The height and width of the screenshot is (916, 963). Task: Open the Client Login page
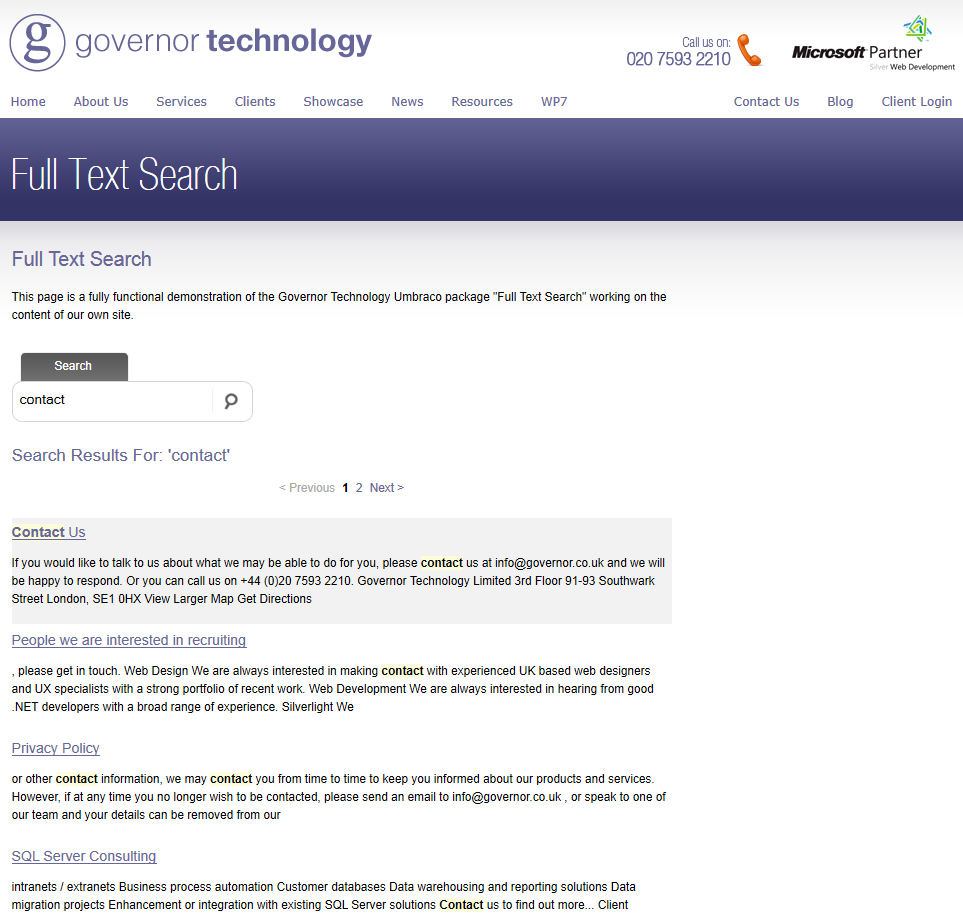pyautogui.click(x=916, y=101)
